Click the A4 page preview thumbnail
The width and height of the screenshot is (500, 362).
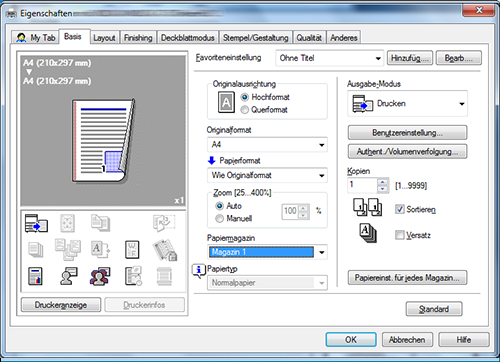pos(103,141)
